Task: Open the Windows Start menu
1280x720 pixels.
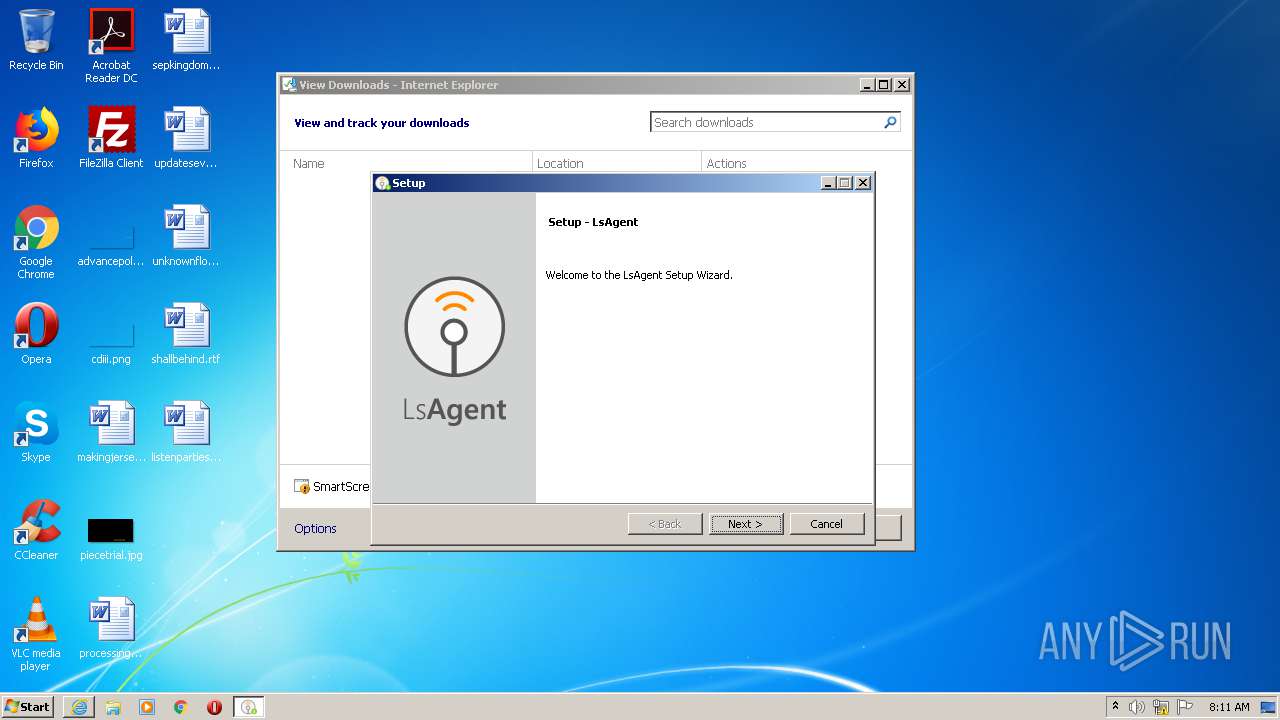Action: pyautogui.click(x=27, y=706)
